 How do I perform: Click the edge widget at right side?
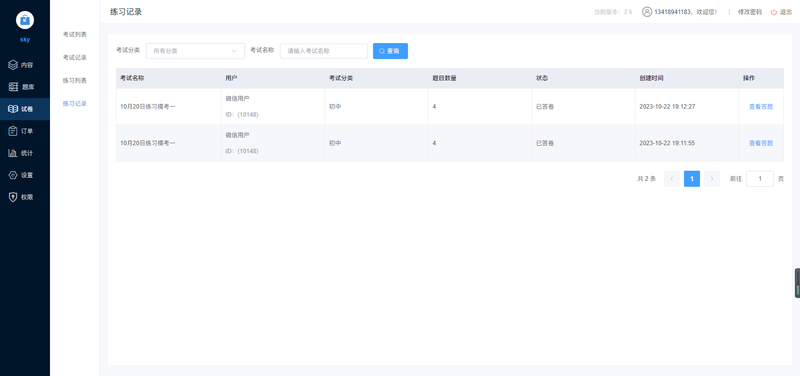point(797,283)
